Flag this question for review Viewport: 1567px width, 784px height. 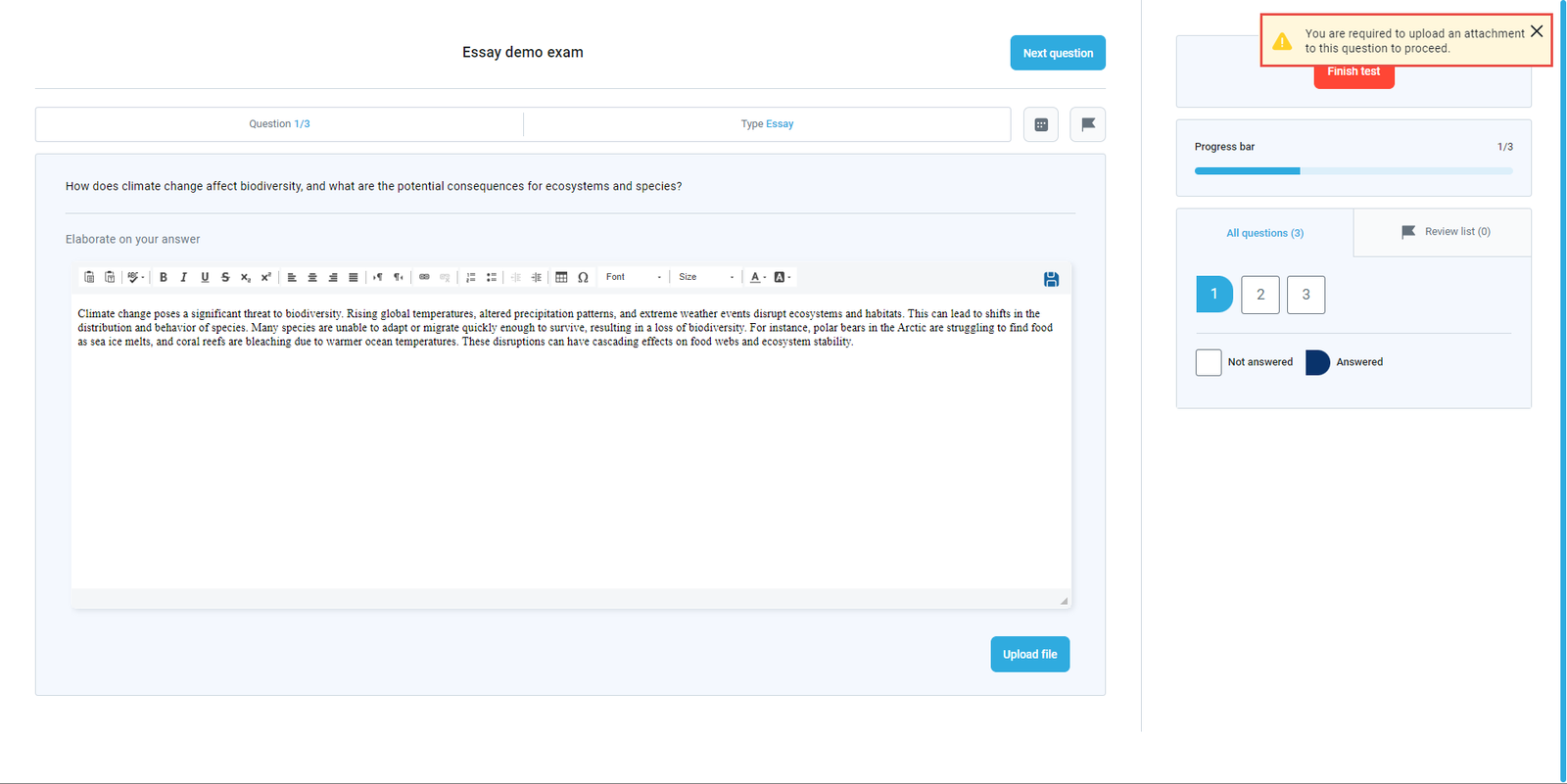coord(1087,124)
